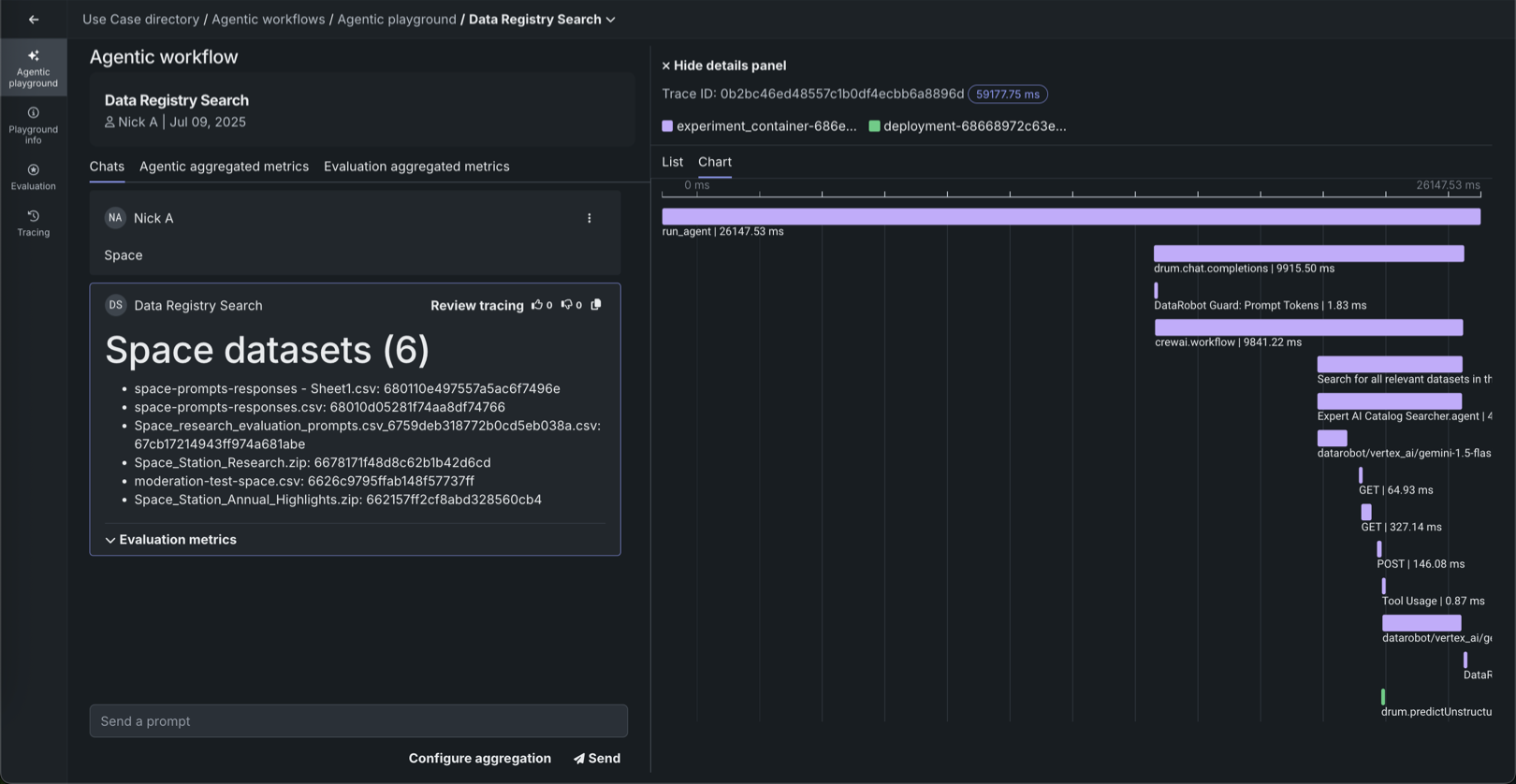Switch to Agentic aggregated metrics tab
The height and width of the screenshot is (784, 1516).
[x=224, y=167]
